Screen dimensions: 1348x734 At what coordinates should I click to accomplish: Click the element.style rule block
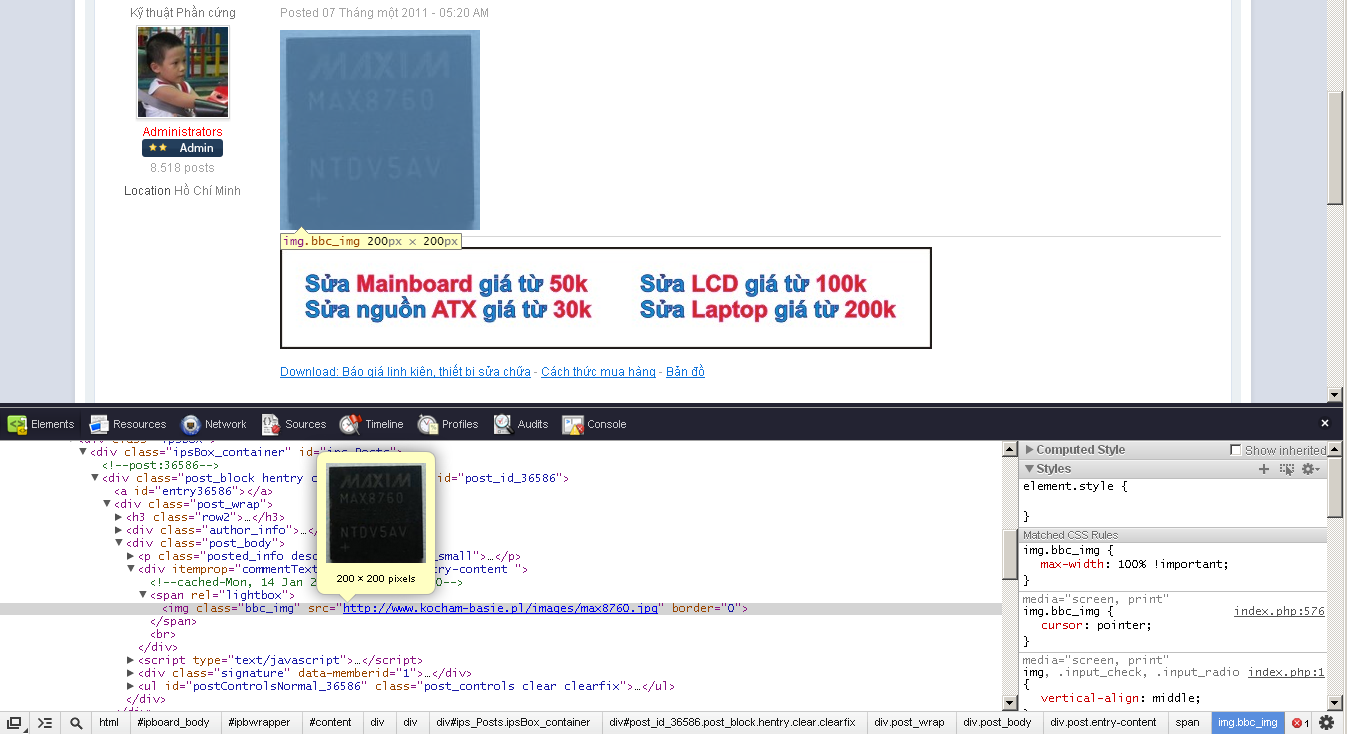click(1173, 501)
